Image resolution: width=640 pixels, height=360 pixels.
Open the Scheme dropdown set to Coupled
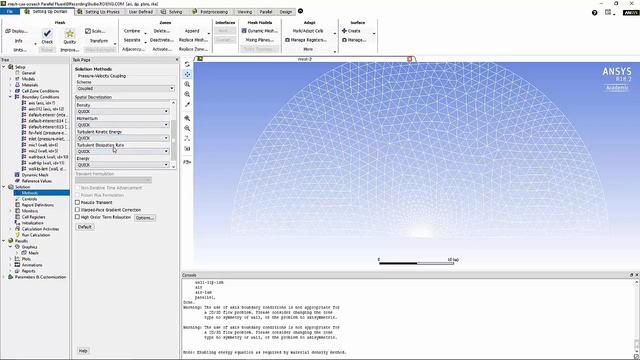click(x=125, y=89)
